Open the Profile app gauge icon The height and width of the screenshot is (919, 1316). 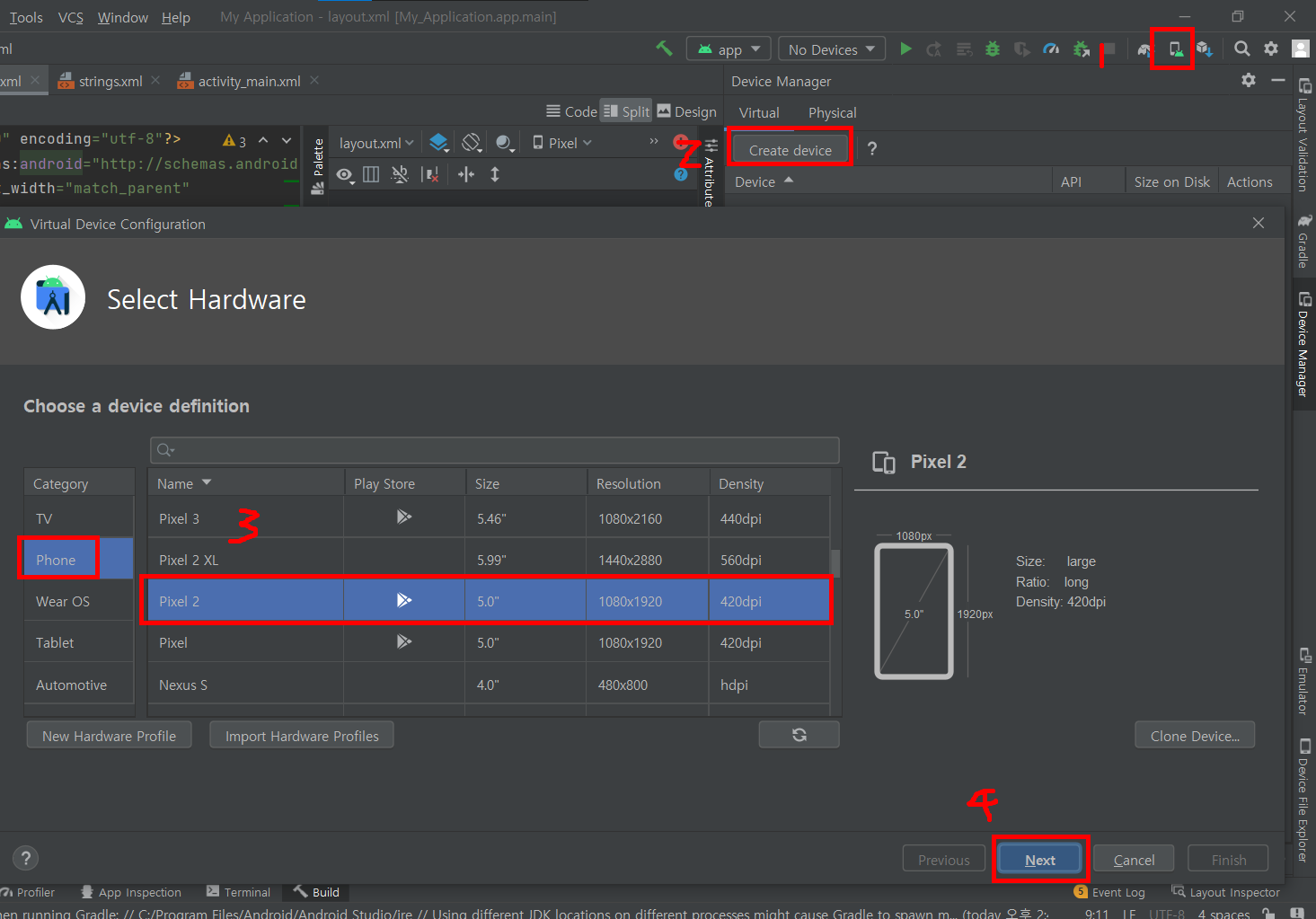pos(1051,49)
